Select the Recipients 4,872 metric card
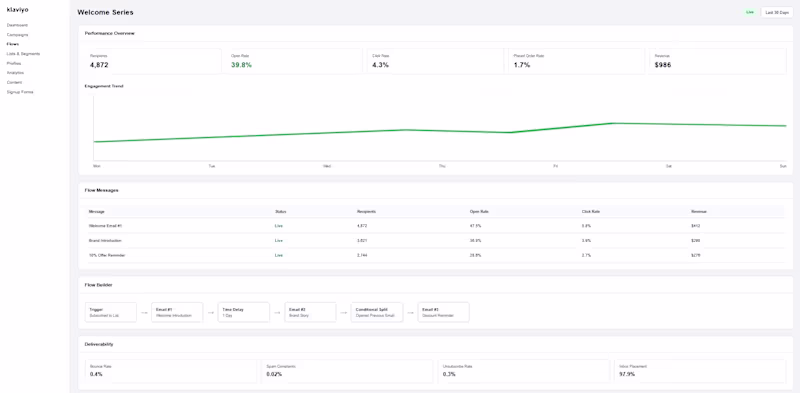Viewport: 800px width, 393px height. click(x=154, y=61)
